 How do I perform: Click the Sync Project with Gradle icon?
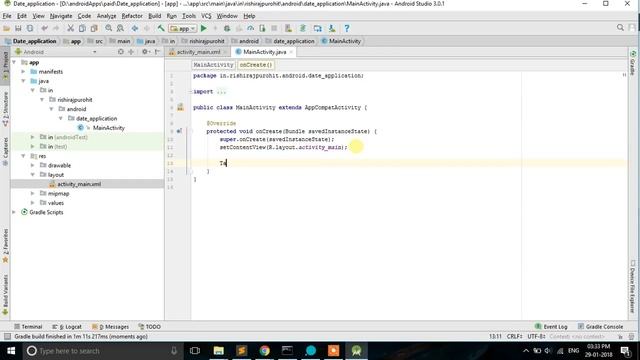303,28
